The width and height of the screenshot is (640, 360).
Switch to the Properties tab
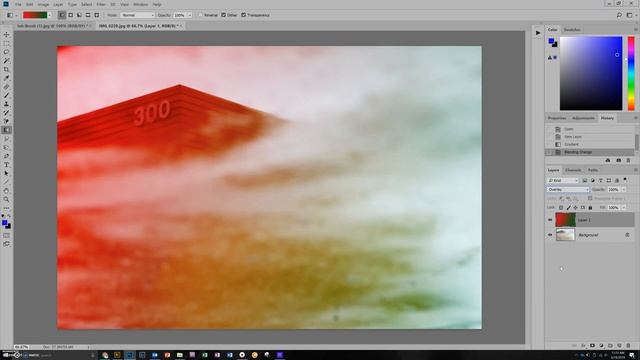(557, 118)
